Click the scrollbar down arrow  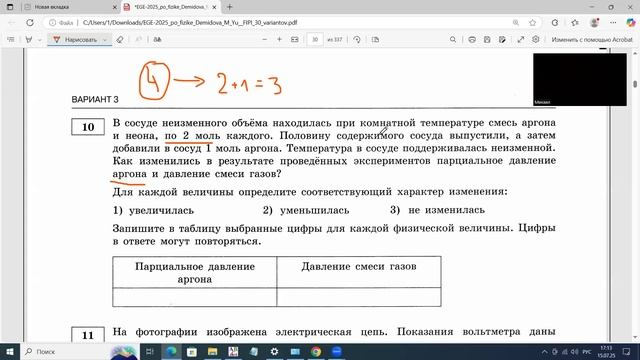[635, 337]
